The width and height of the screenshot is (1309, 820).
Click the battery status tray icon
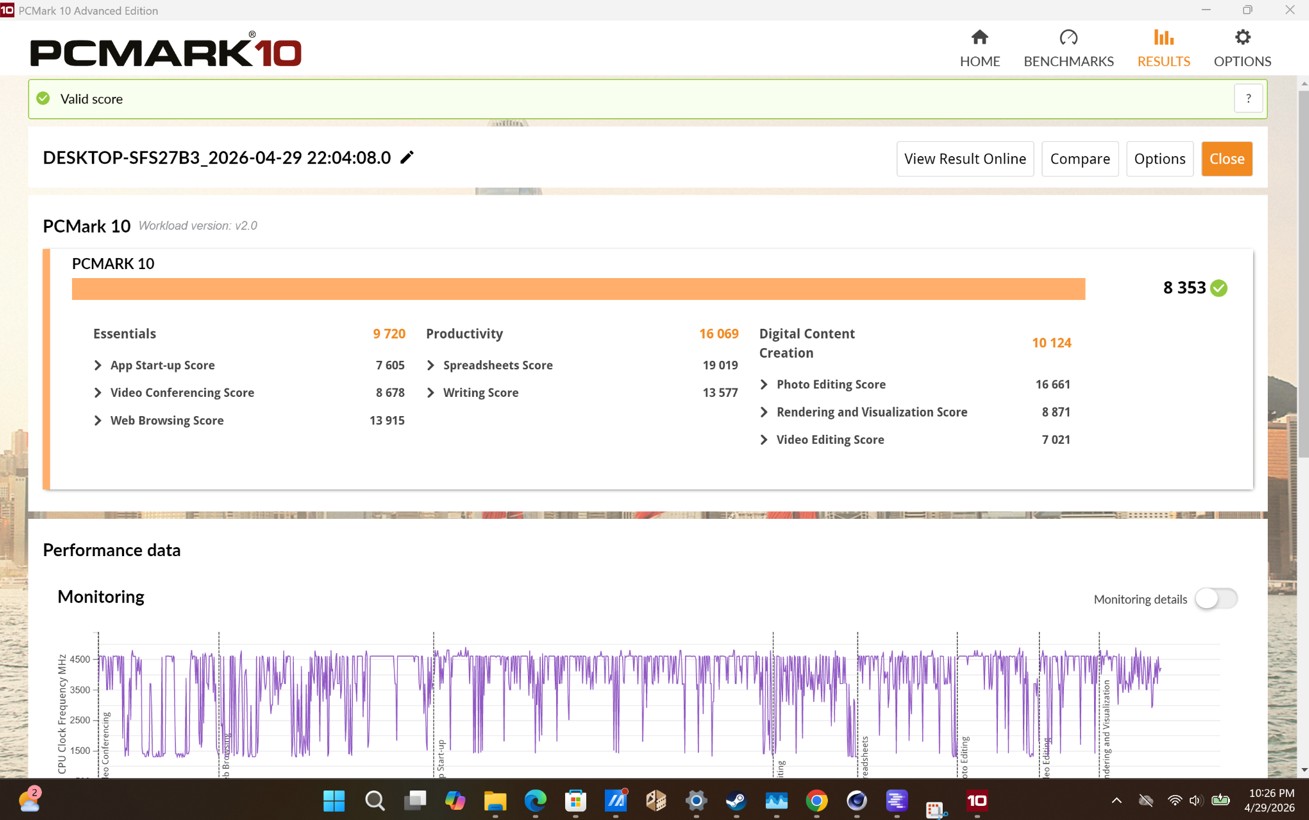pos(1220,800)
